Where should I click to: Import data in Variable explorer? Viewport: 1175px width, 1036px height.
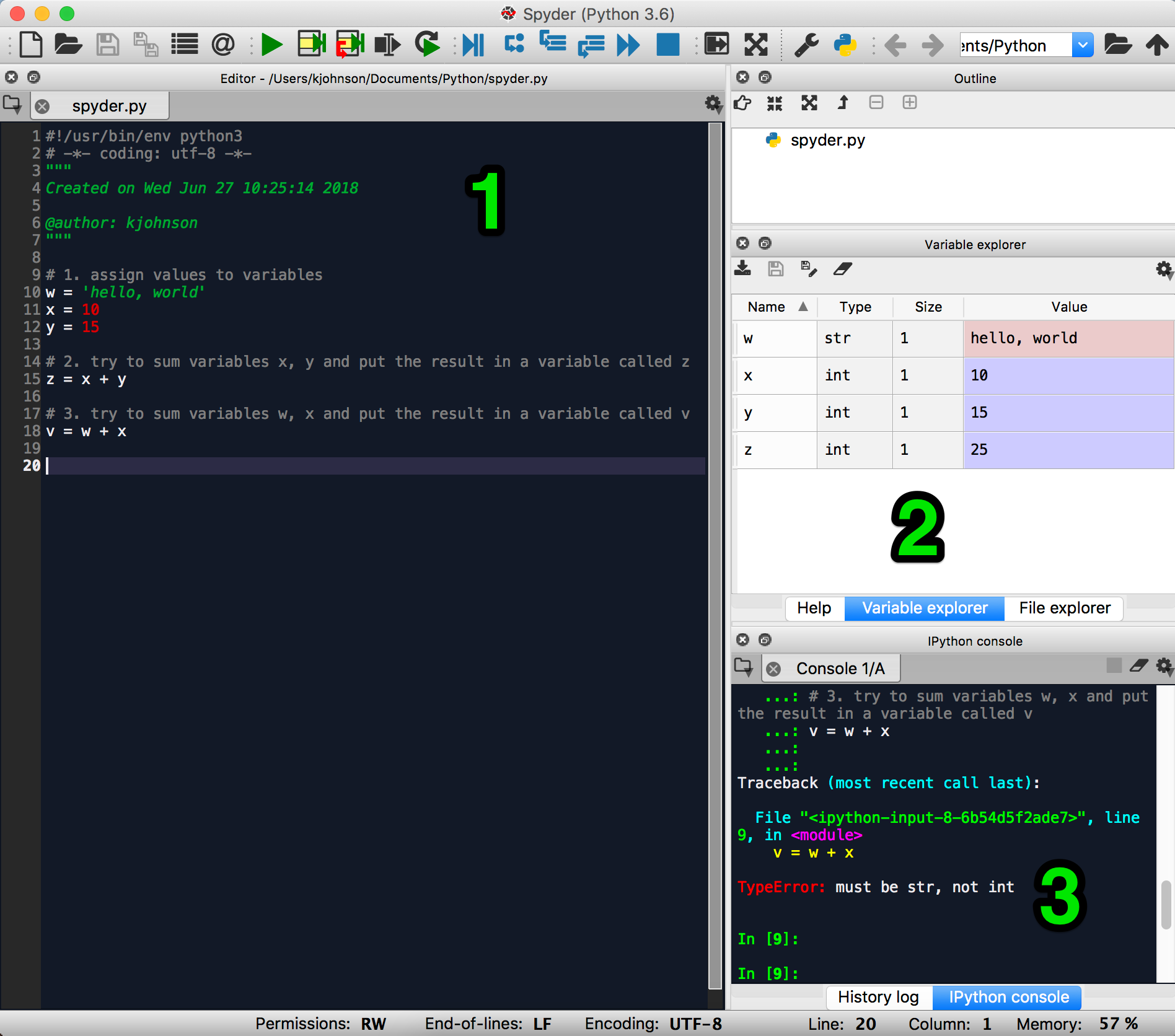click(x=742, y=269)
